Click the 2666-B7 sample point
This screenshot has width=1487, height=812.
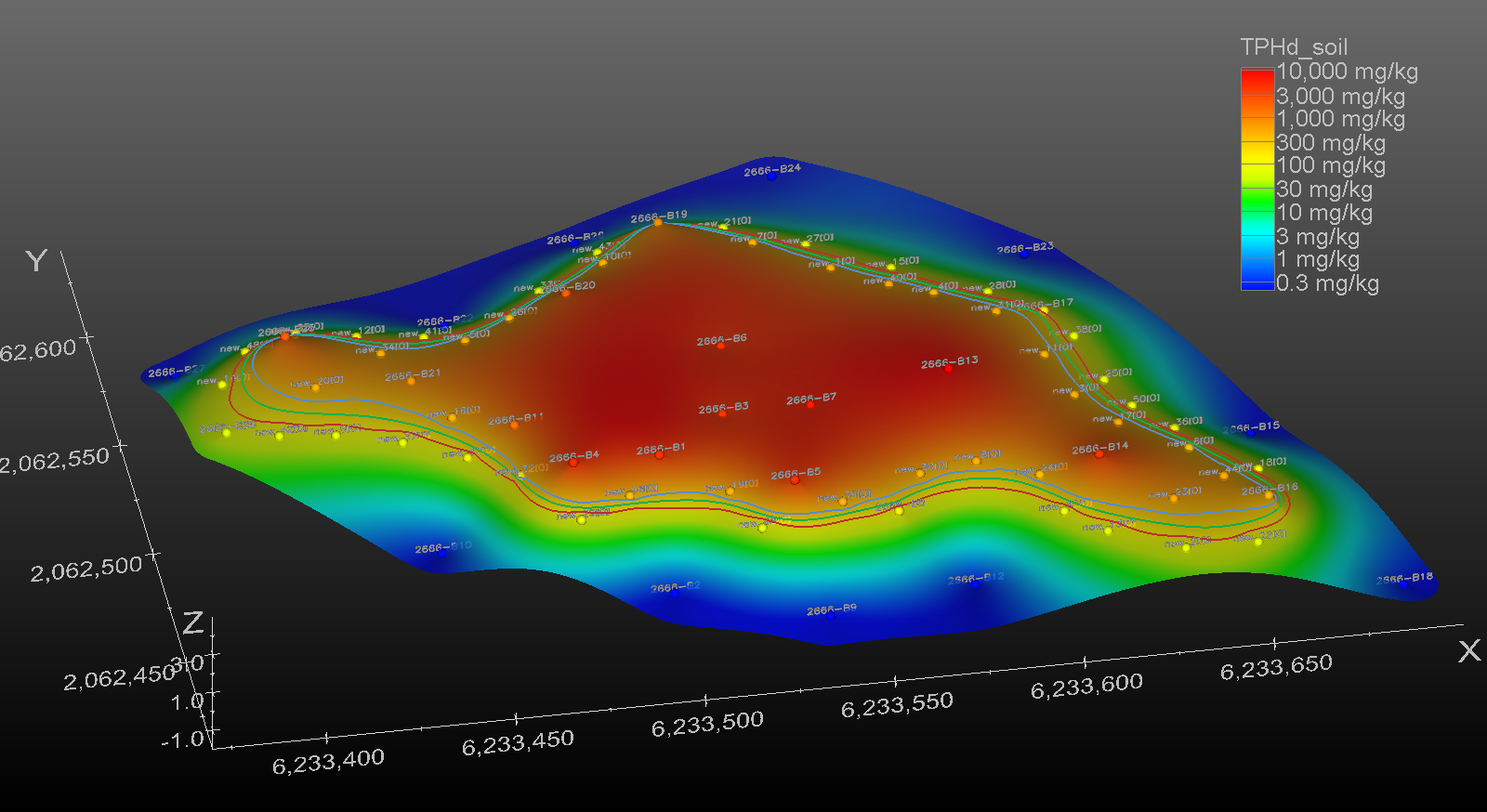click(810, 404)
